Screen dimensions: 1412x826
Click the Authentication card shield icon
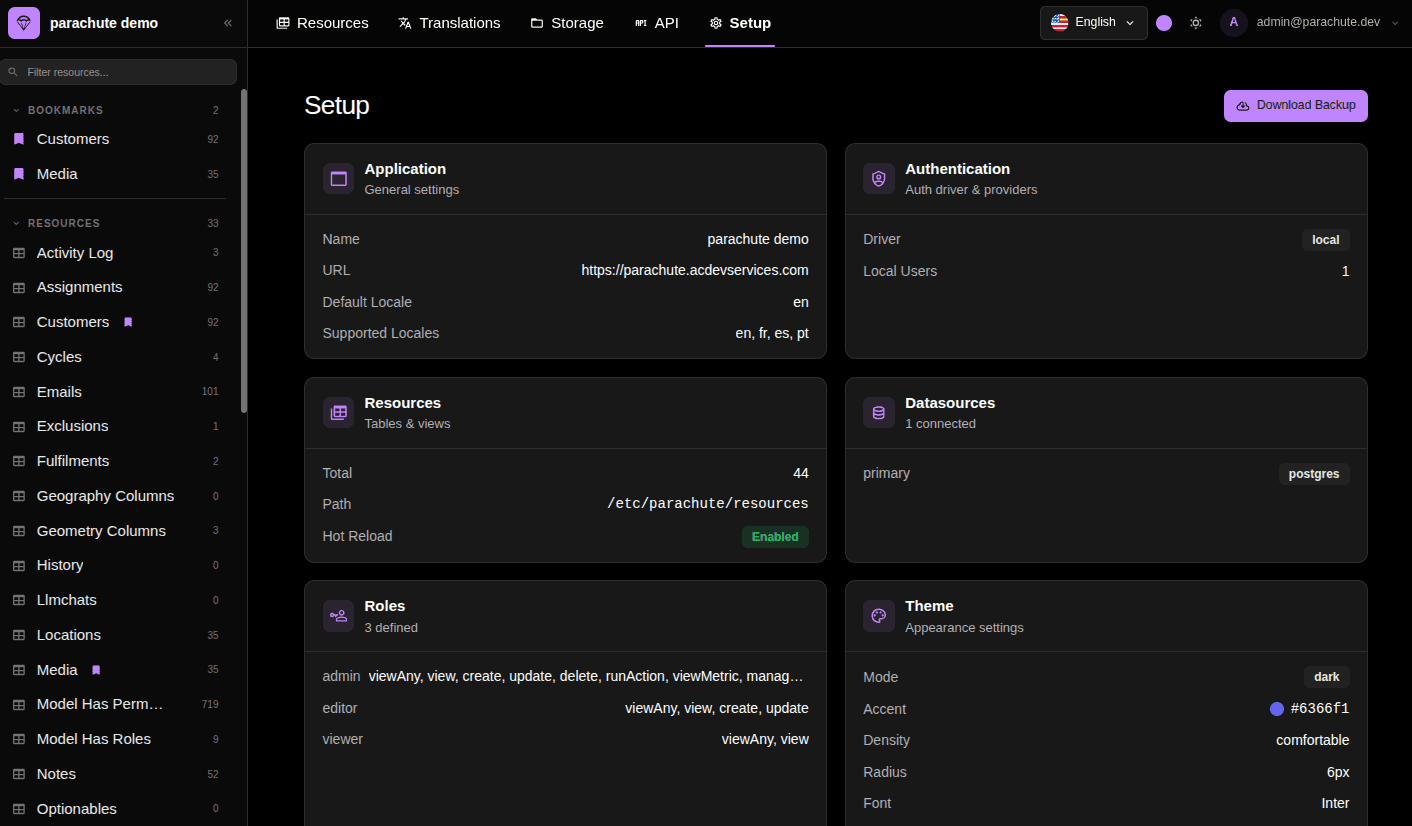[x=879, y=179]
